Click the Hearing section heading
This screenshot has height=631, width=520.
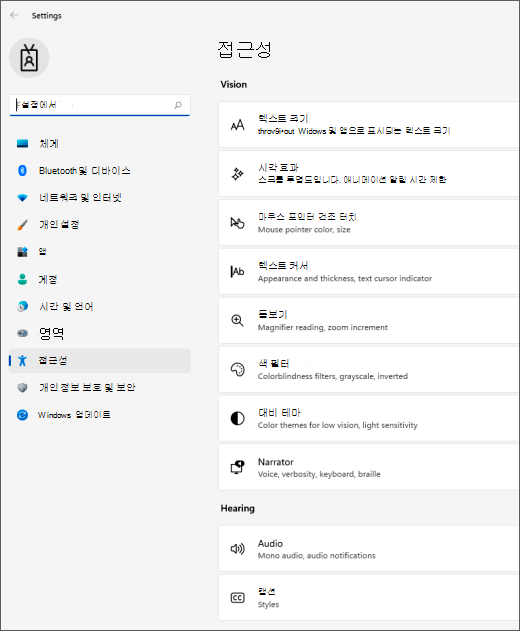[237, 508]
